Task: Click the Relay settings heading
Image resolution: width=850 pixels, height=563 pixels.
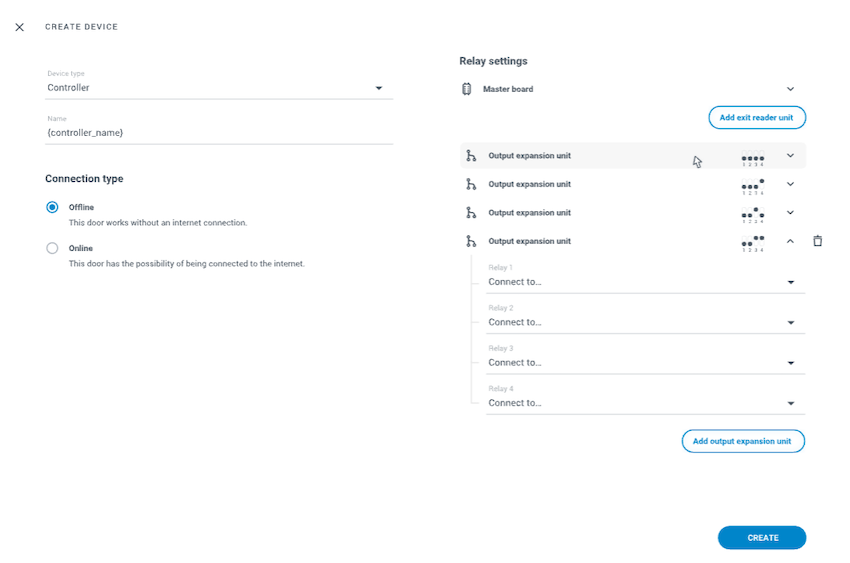Action: [x=493, y=61]
